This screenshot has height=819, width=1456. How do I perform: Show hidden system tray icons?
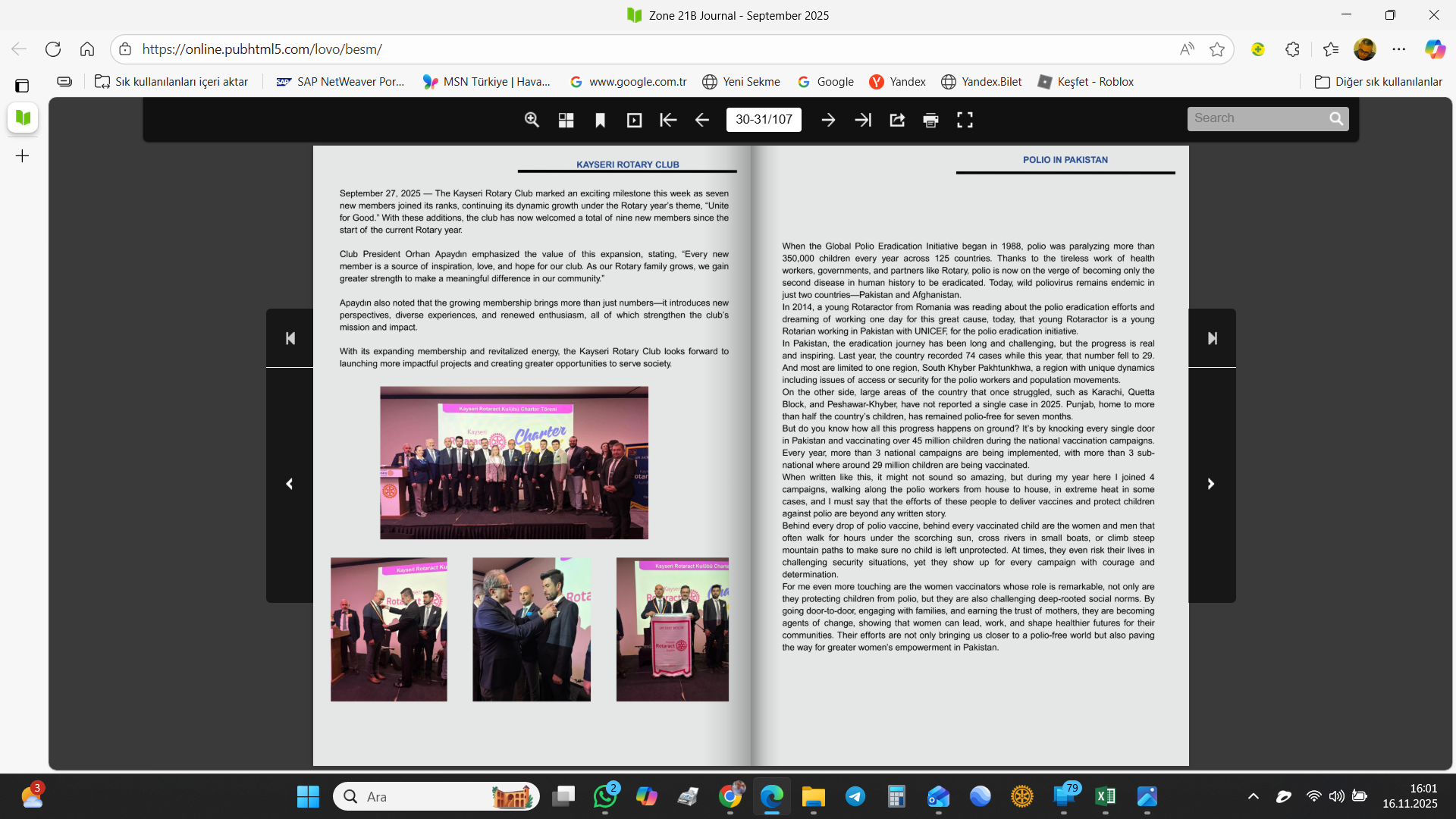pyautogui.click(x=1253, y=796)
